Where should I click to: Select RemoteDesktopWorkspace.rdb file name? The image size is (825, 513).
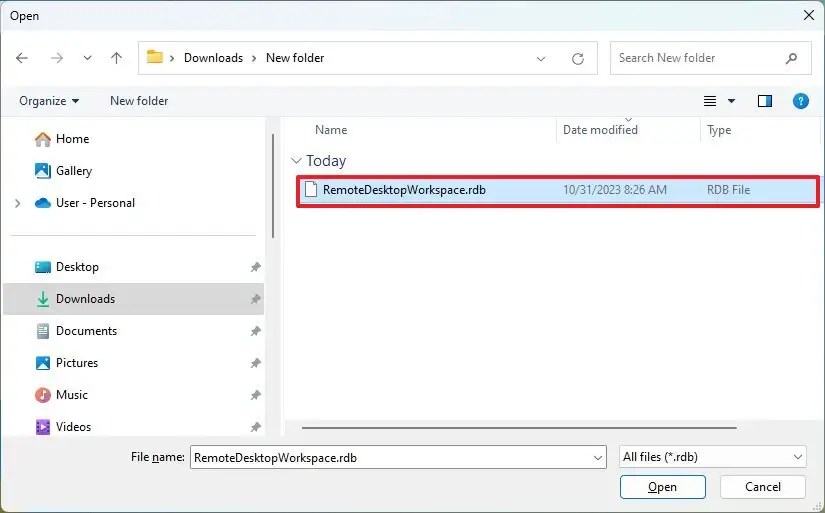click(404, 190)
